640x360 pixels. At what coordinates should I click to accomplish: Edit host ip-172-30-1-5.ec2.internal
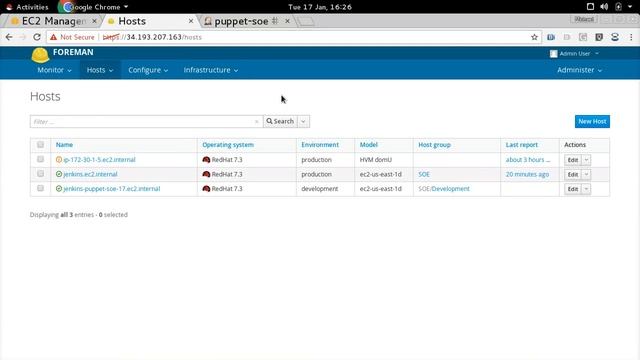tap(573, 160)
